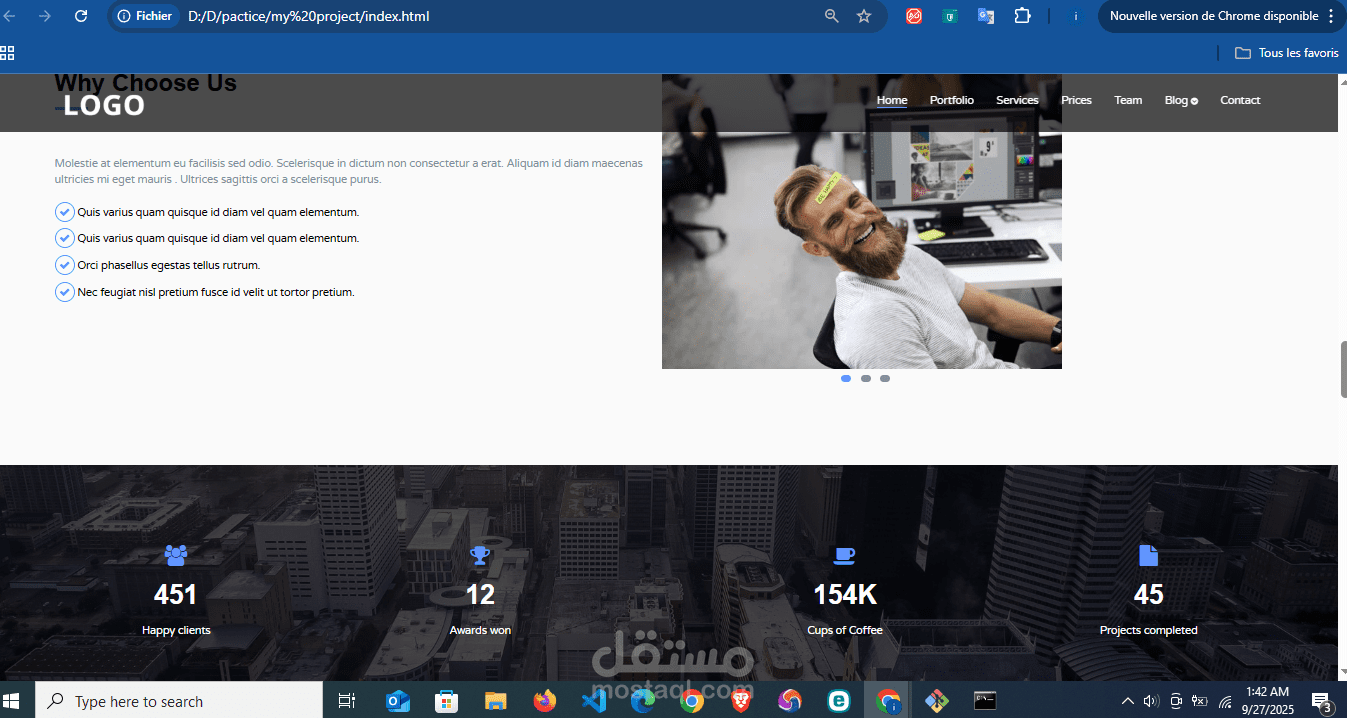Viewport: 1347px width, 718px height.
Task: Launch Outlook from the taskbar
Action: 398,701
